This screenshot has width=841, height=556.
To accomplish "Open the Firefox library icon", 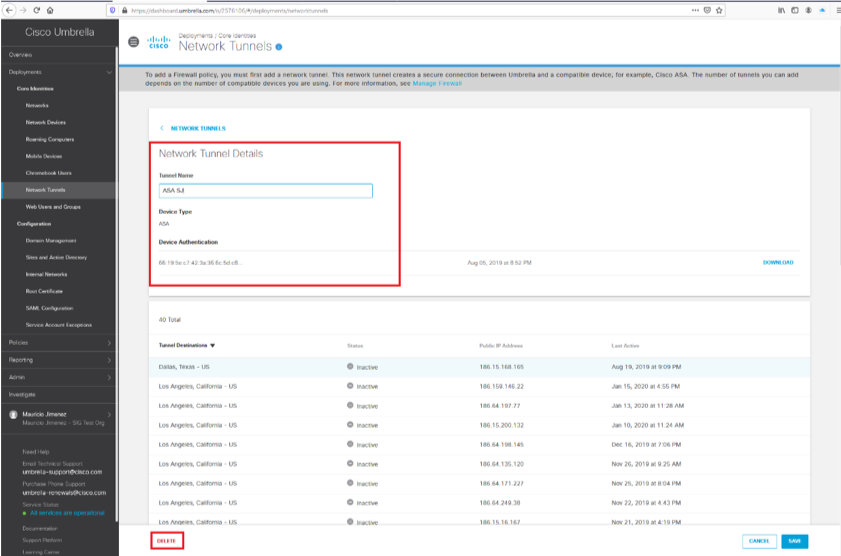I will [x=781, y=10].
